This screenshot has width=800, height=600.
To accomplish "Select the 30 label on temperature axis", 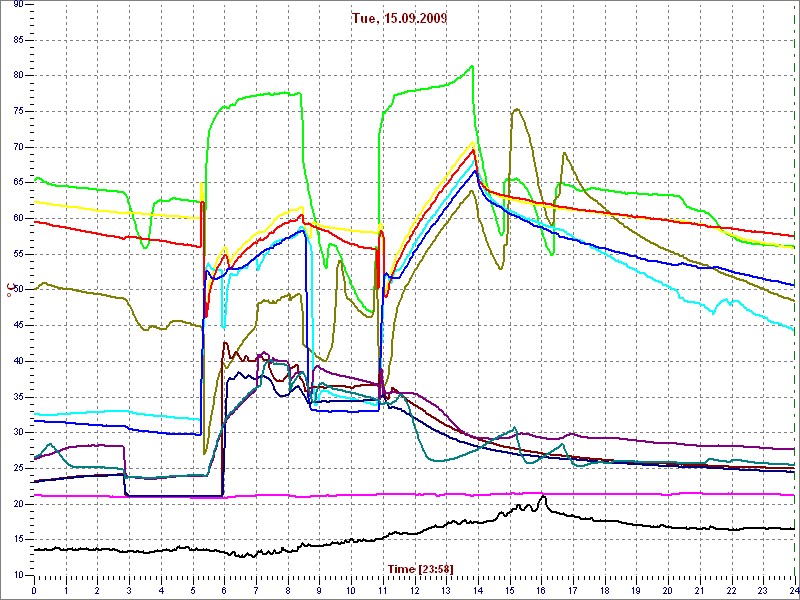I will 17,433.
